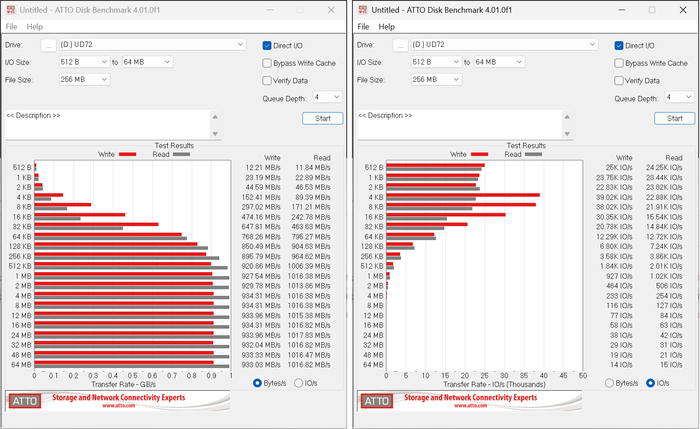Image resolution: width=700 pixels, height=429 pixels.
Task: Click the ATTO logo in the right window banner
Action: 377,402
